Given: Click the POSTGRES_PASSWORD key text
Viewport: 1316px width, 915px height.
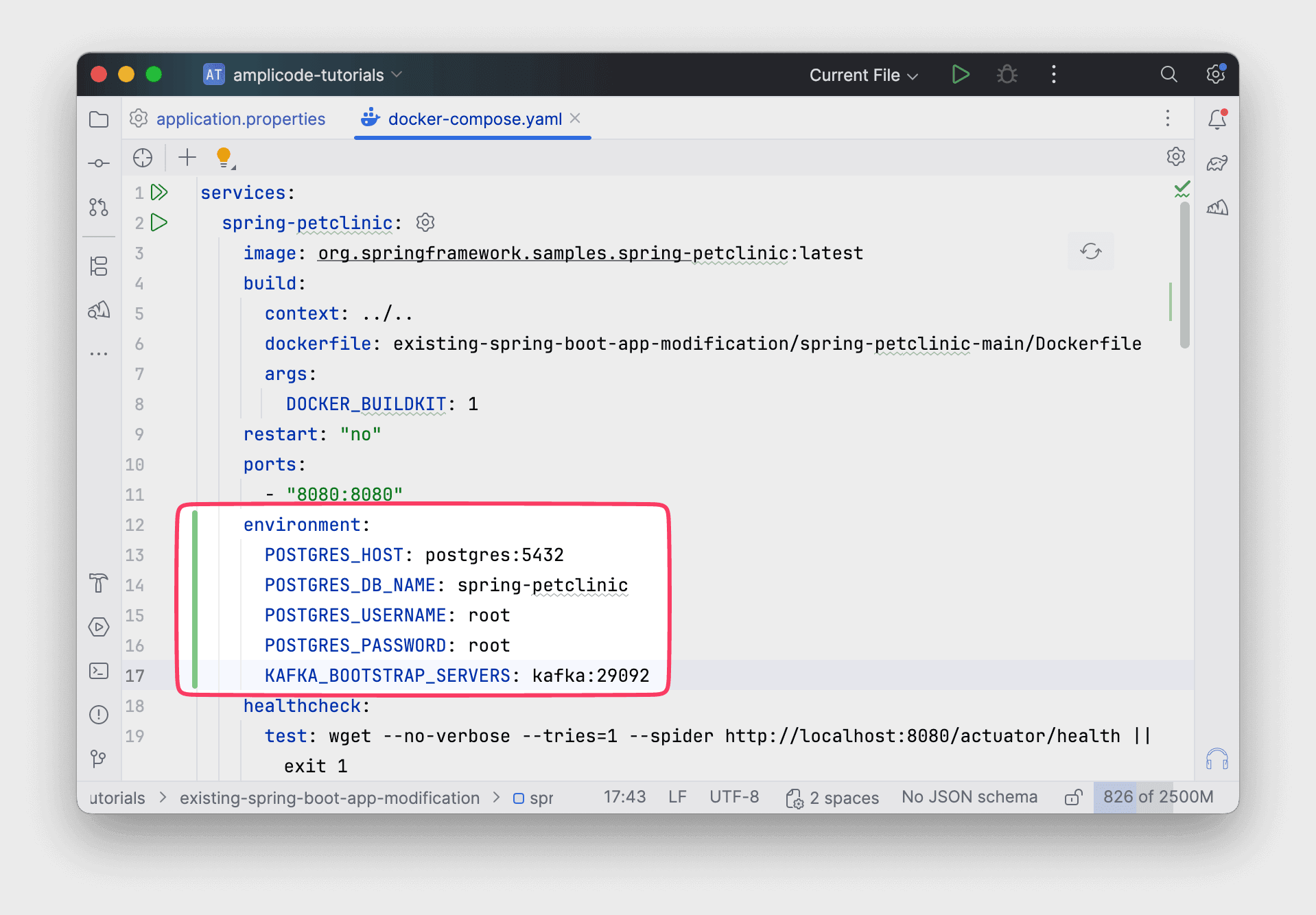Looking at the screenshot, I should [x=355, y=645].
